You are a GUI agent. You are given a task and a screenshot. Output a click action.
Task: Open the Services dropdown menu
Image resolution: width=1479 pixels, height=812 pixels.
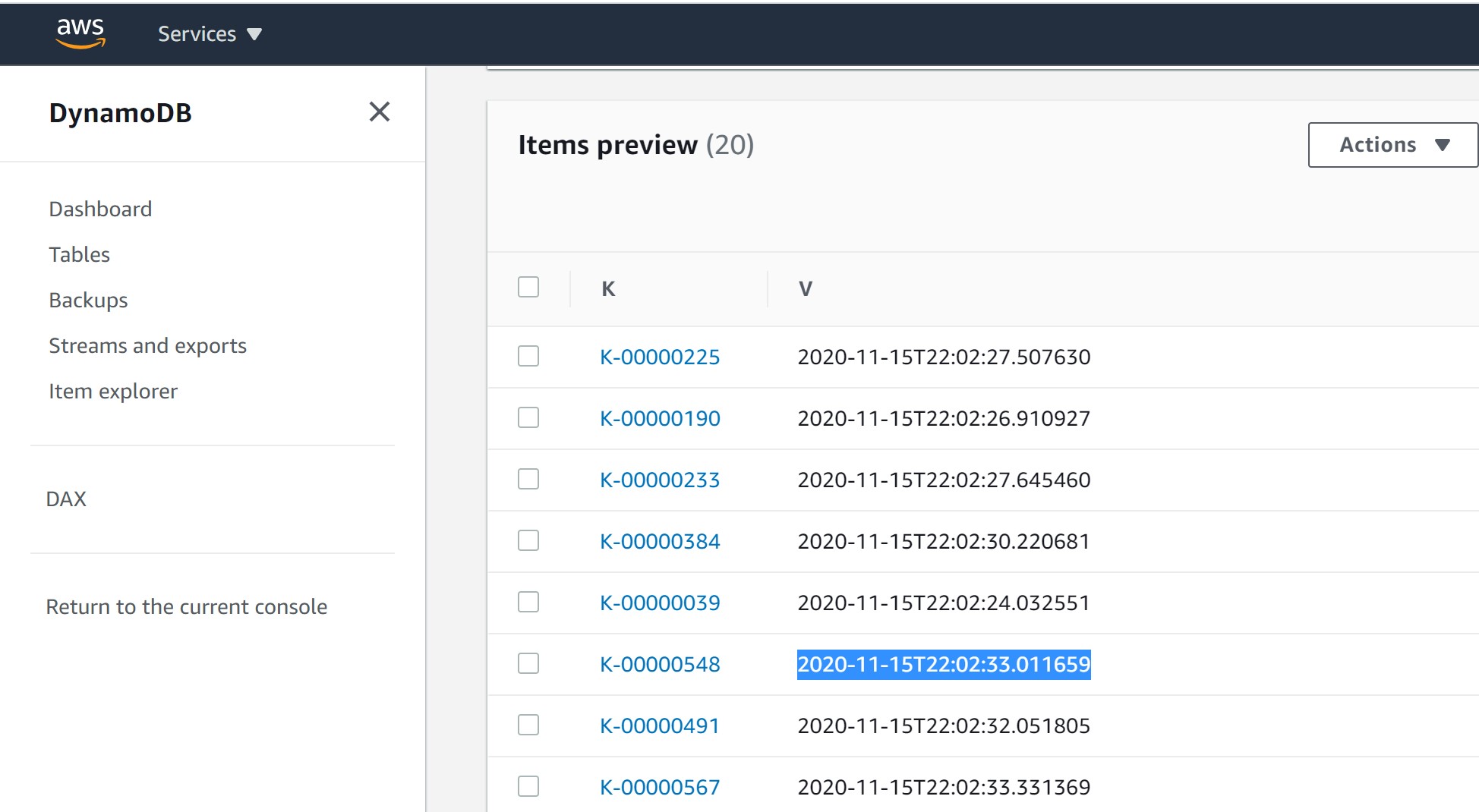coord(210,34)
